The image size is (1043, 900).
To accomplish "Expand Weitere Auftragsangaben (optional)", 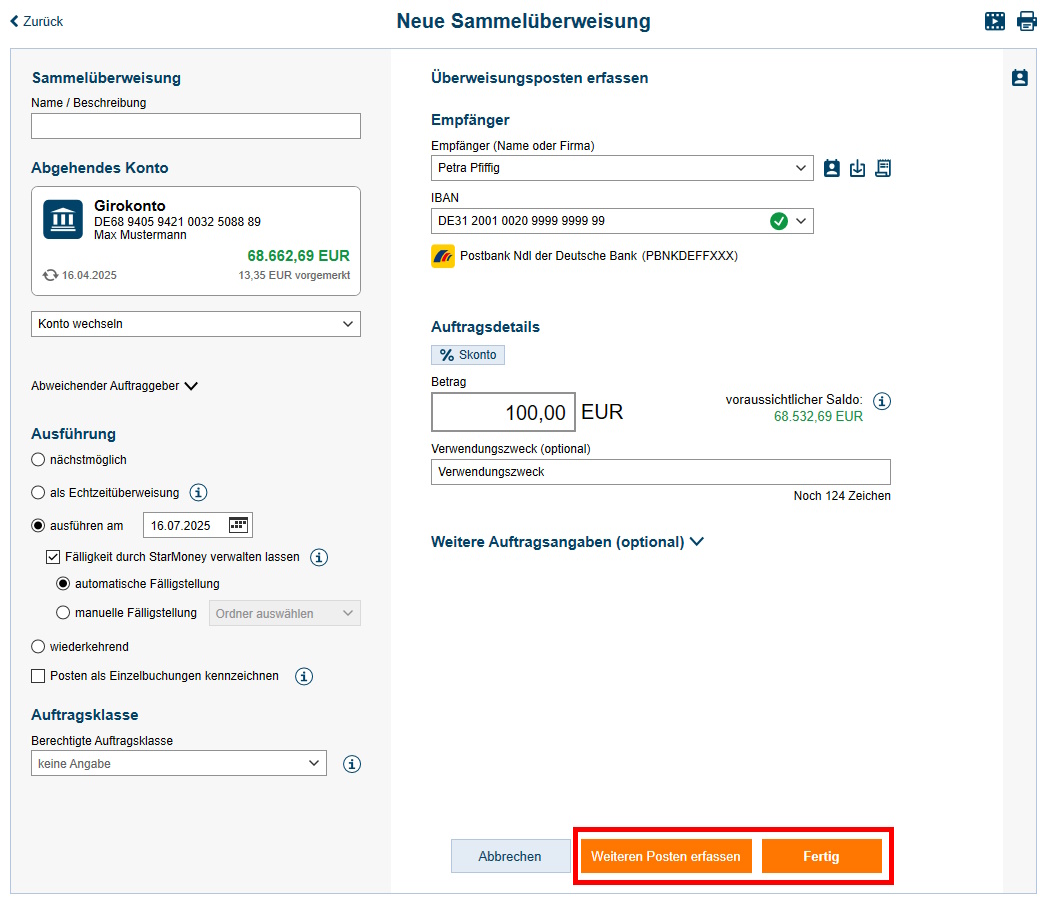I will tap(567, 542).
